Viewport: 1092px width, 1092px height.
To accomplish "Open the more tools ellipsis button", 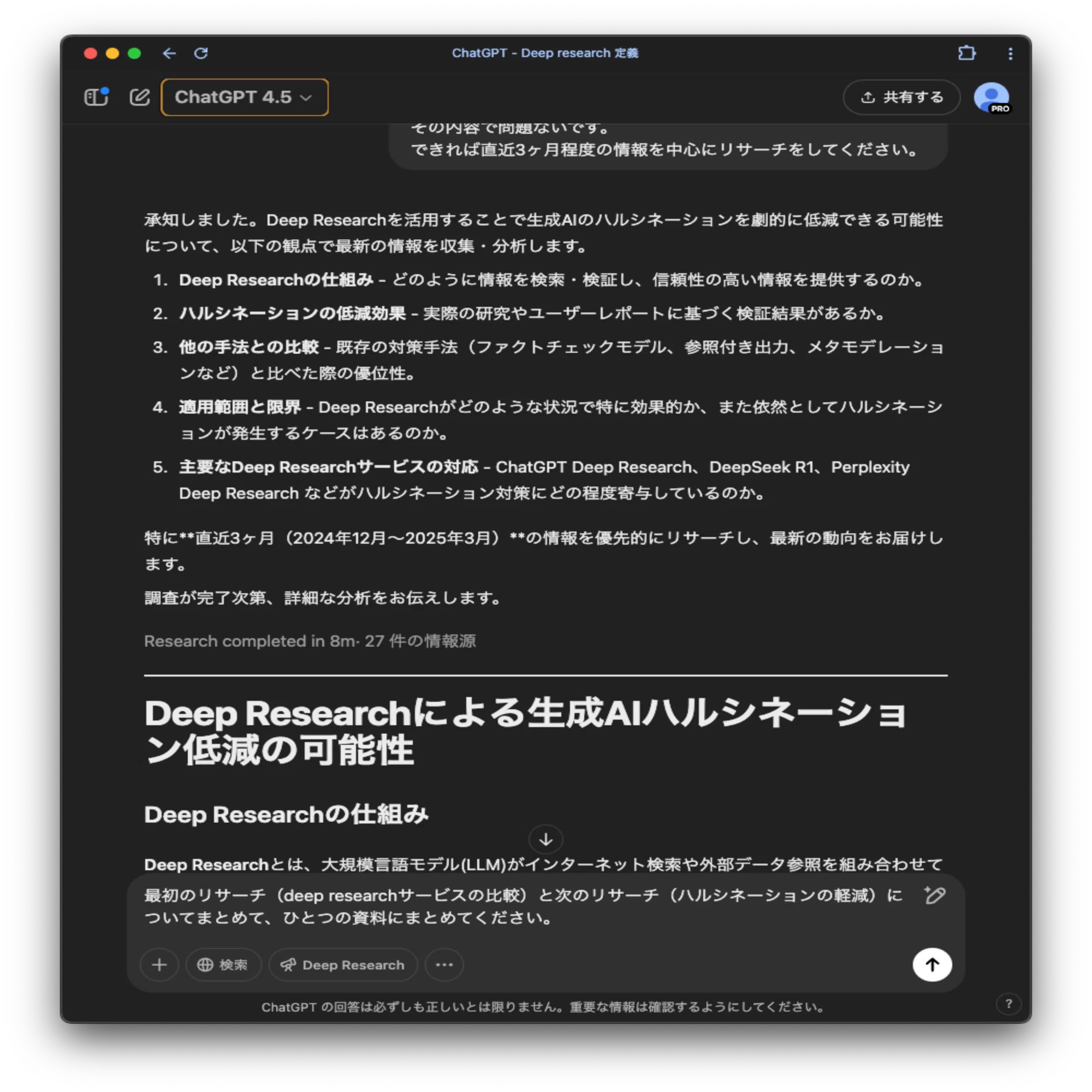I will coord(444,964).
